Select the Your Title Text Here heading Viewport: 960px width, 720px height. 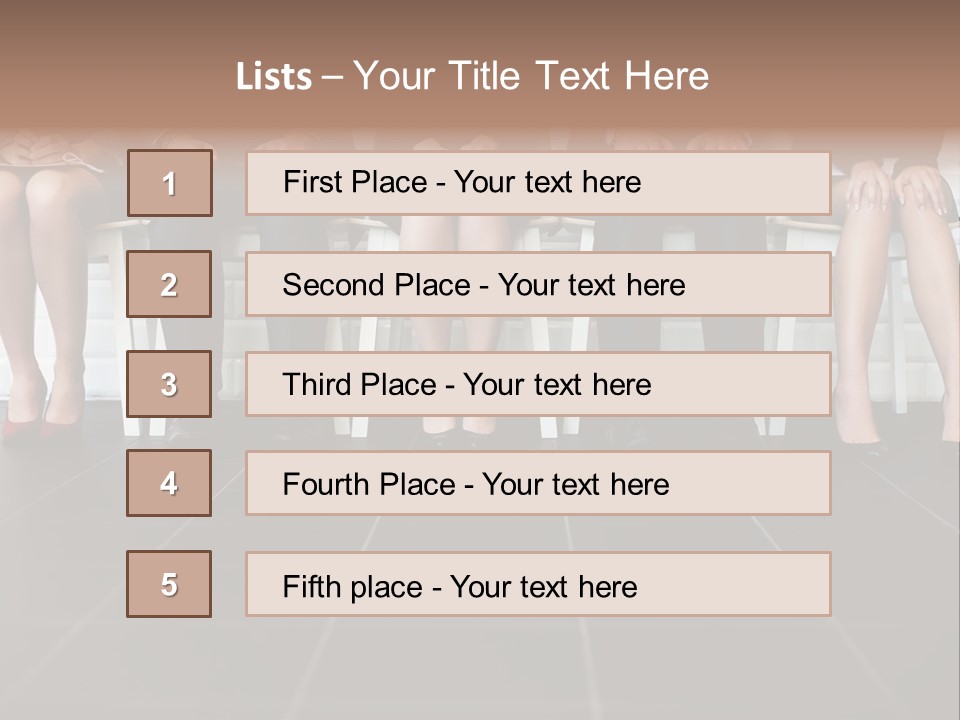point(531,76)
